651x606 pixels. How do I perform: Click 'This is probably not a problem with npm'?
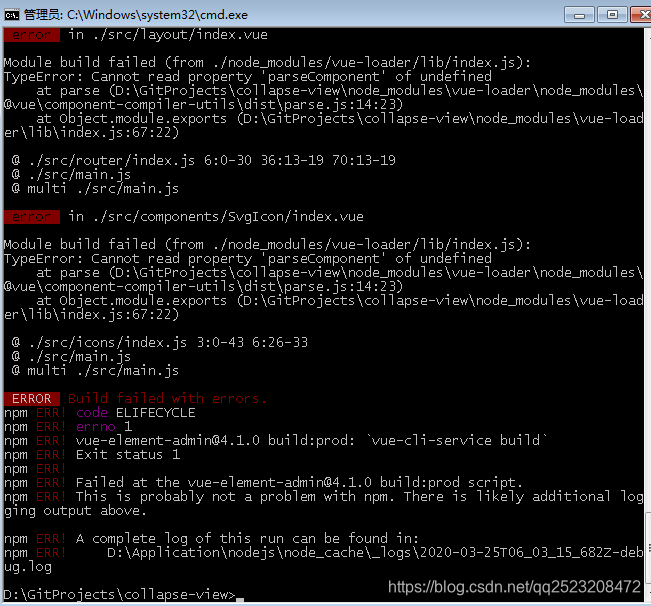coord(235,496)
